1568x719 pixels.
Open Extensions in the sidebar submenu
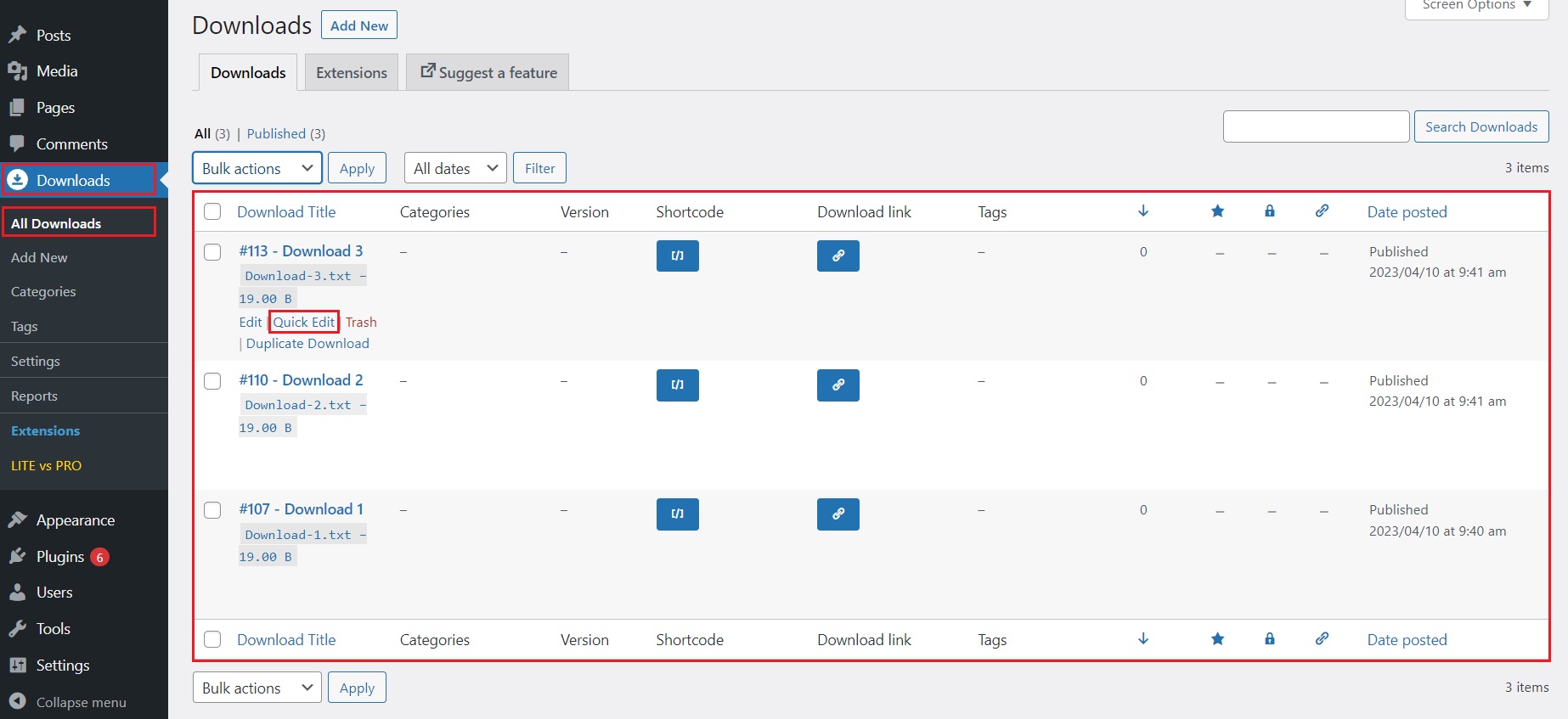pos(45,431)
